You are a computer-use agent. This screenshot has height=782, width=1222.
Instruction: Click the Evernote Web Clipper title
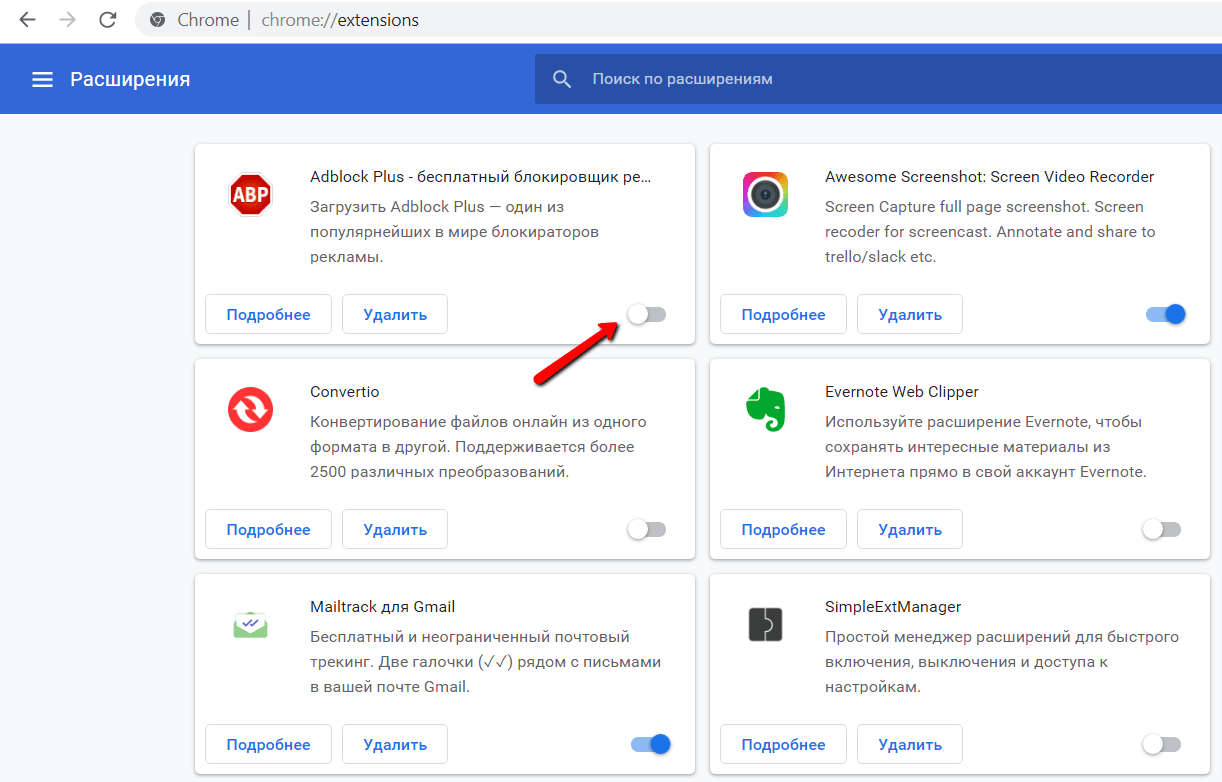pyautogui.click(x=902, y=392)
